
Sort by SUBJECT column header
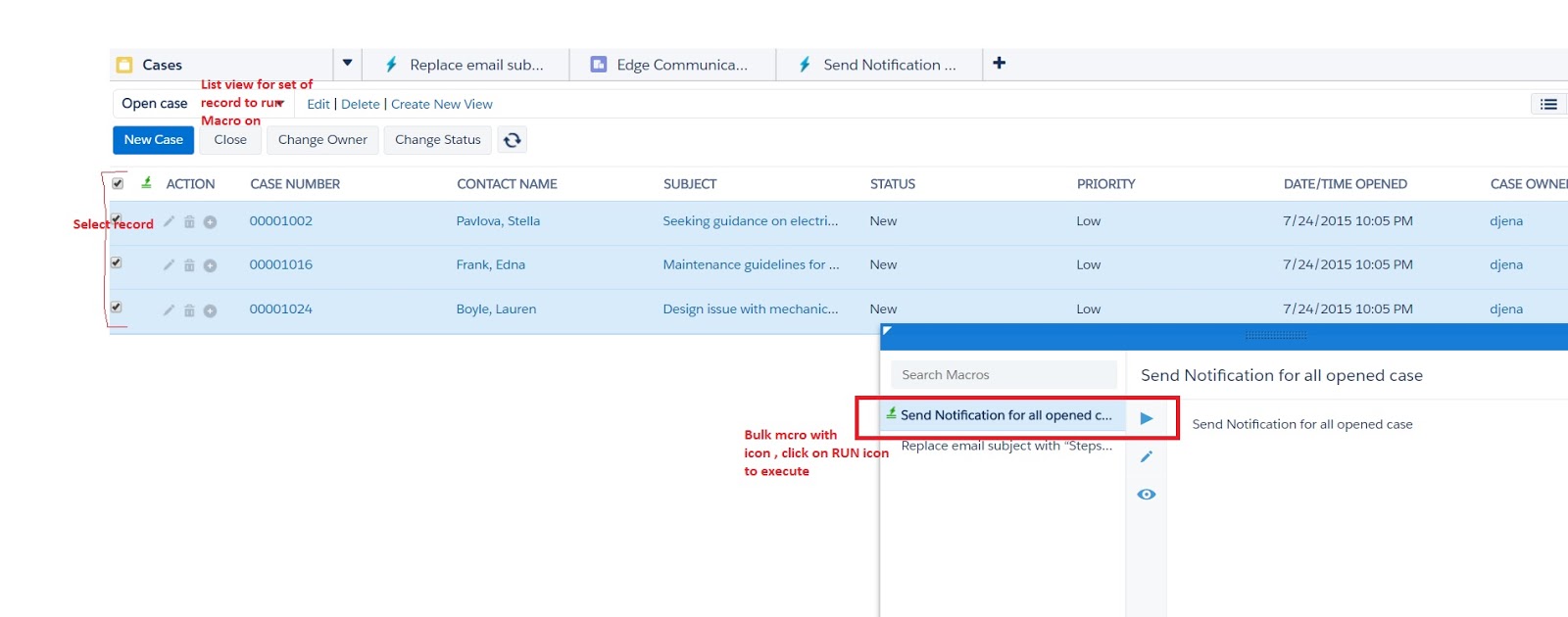coord(690,184)
